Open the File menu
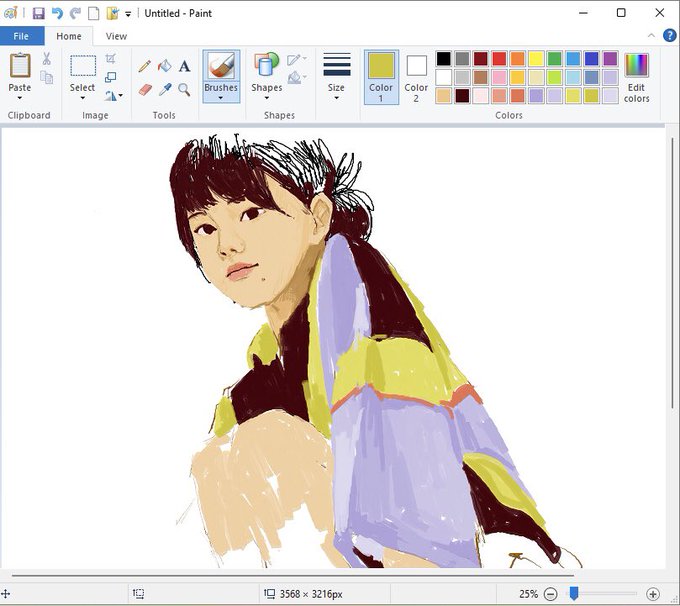 (x=21, y=36)
